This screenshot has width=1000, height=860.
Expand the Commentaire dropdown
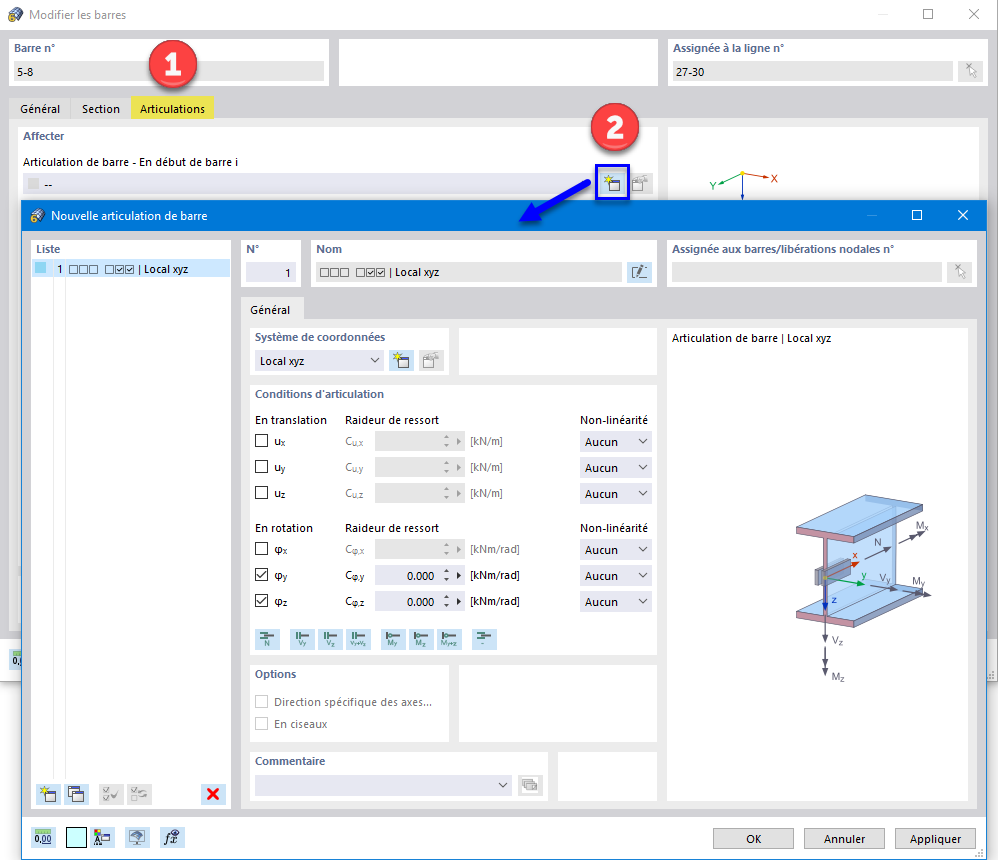pos(503,785)
